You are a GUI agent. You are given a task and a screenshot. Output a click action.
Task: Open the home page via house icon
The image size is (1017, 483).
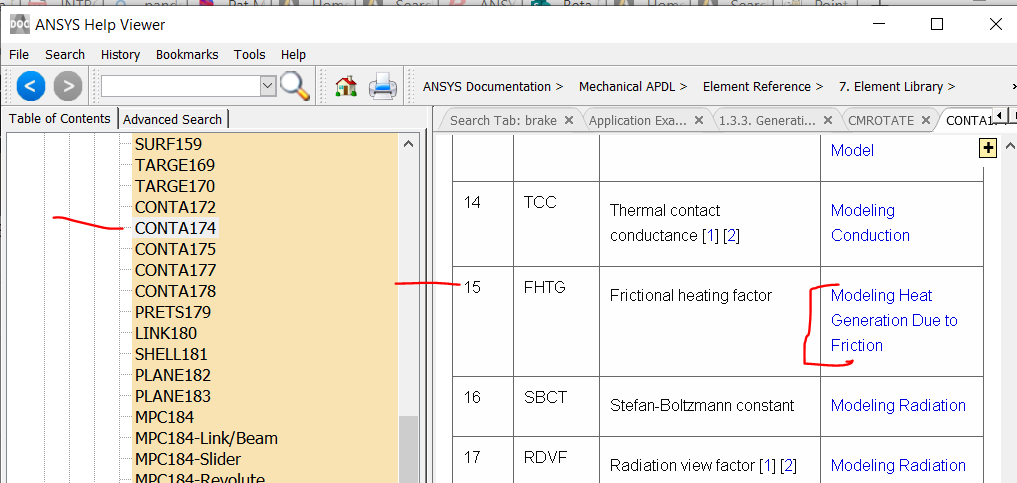coord(346,86)
